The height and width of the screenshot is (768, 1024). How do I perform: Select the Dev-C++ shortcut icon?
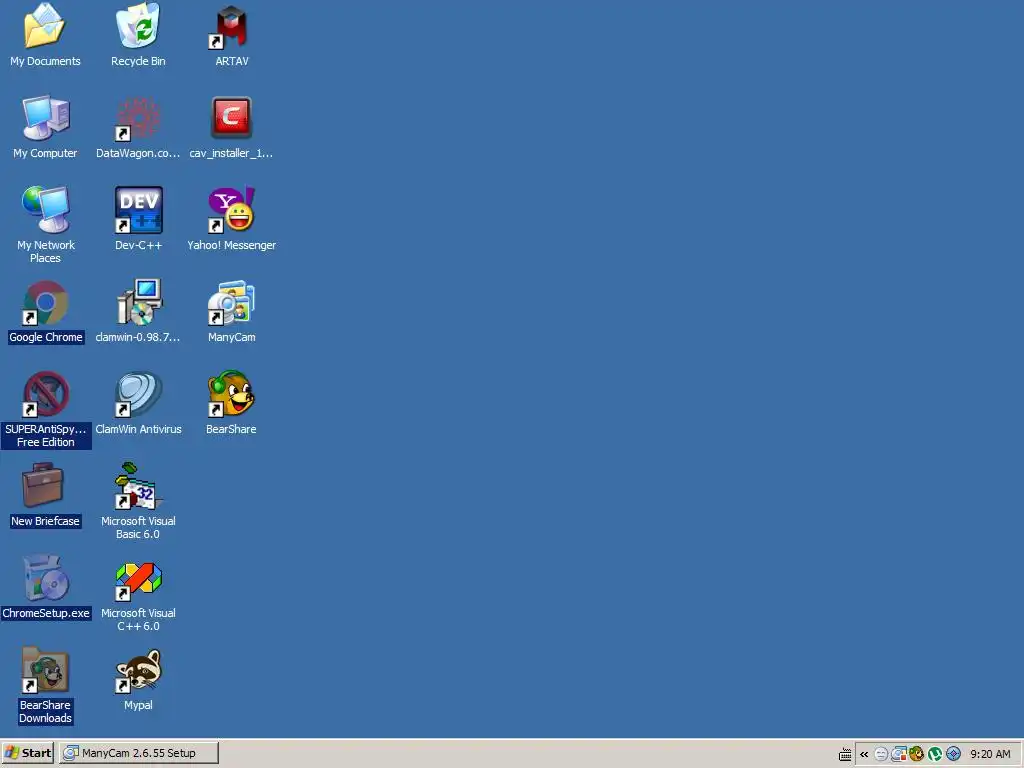point(138,210)
